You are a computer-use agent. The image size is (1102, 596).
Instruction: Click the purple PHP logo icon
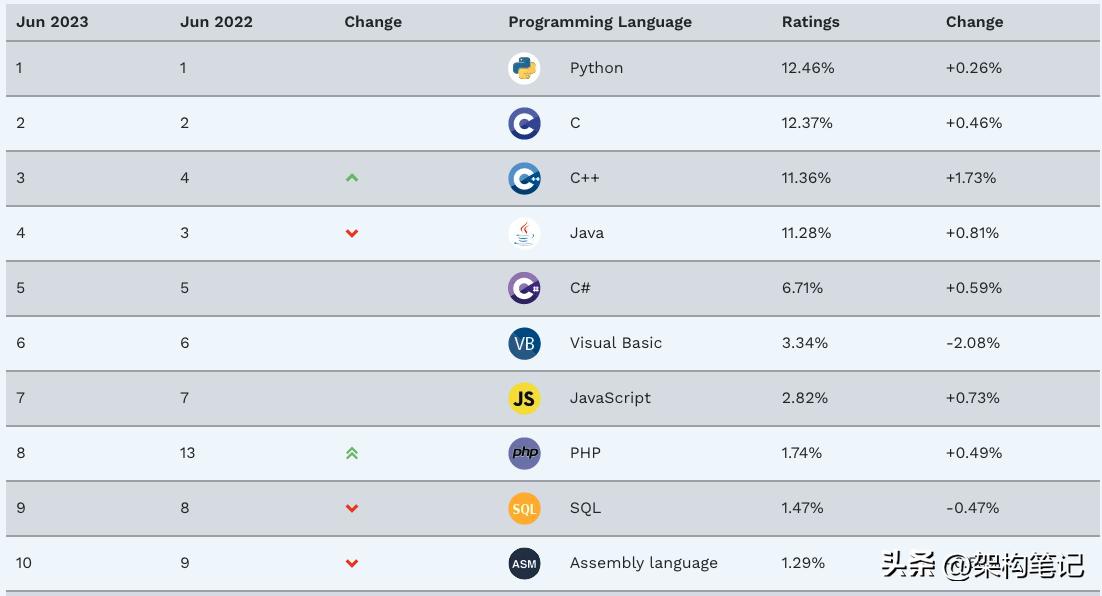tap(524, 453)
